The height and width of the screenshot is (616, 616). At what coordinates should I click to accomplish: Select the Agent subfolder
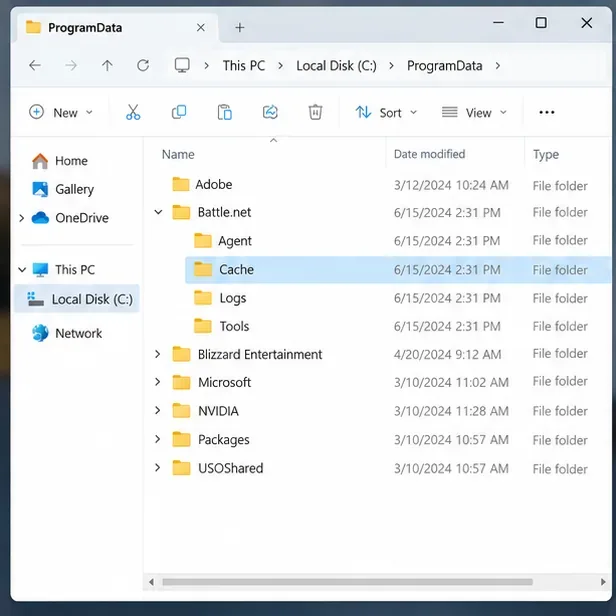(223, 241)
